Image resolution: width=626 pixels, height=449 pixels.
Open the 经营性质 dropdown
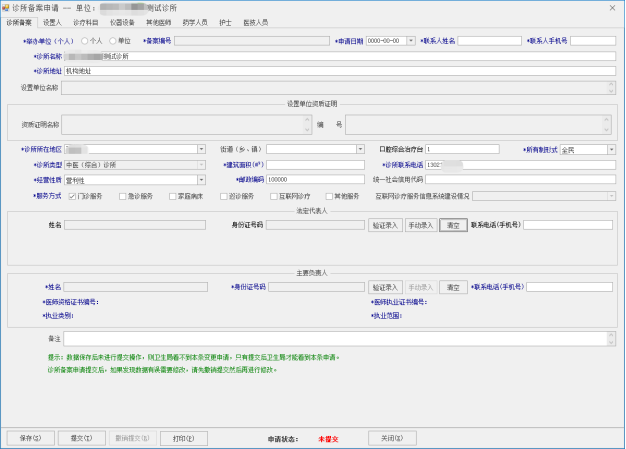[201, 180]
